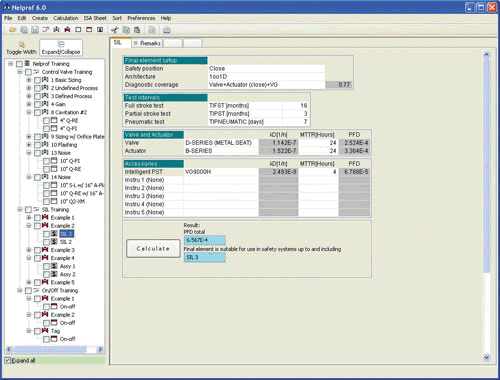500x380 pixels.
Task: Click the black control valve toolbar icon
Action: pos(56,30)
